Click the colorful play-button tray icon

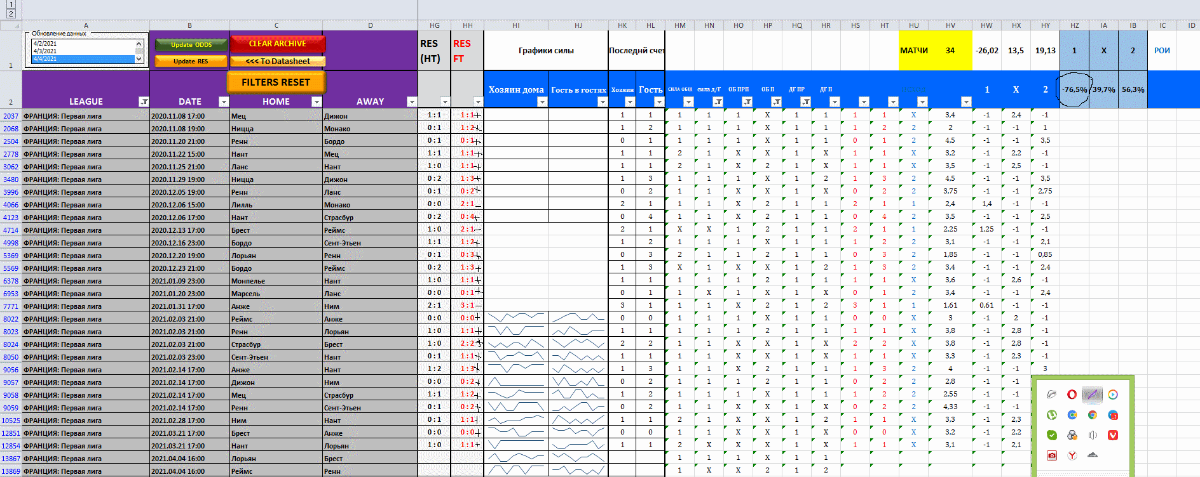click(1112, 396)
